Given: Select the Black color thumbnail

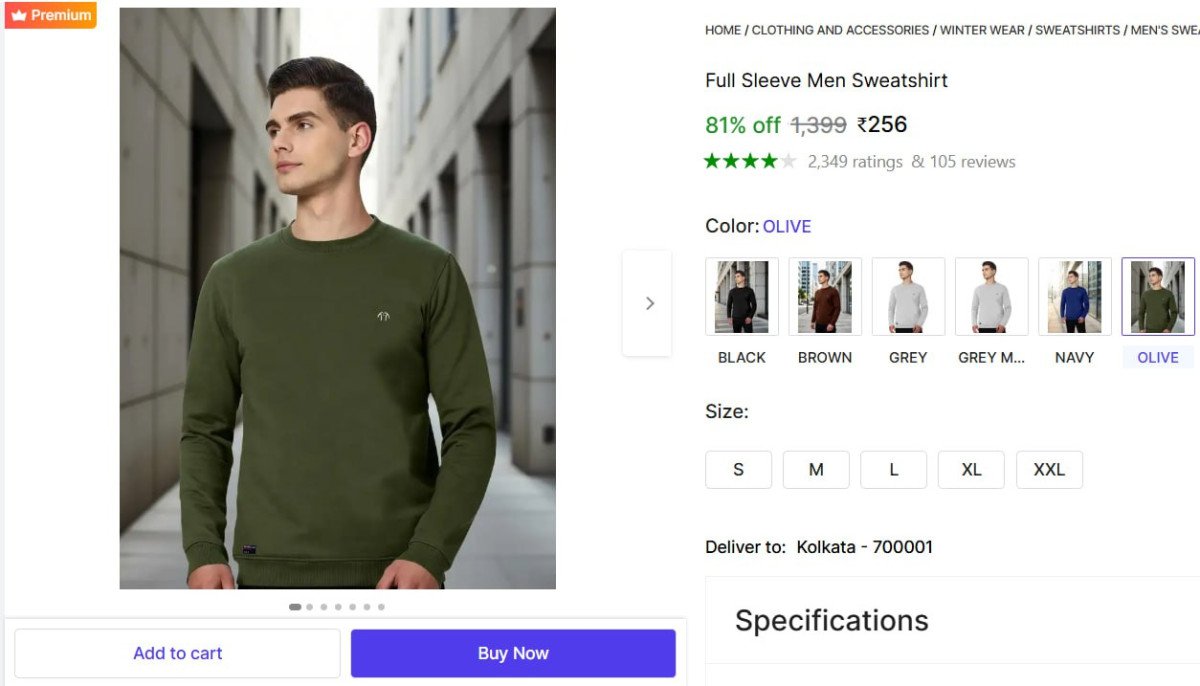Looking at the screenshot, I should 742,297.
